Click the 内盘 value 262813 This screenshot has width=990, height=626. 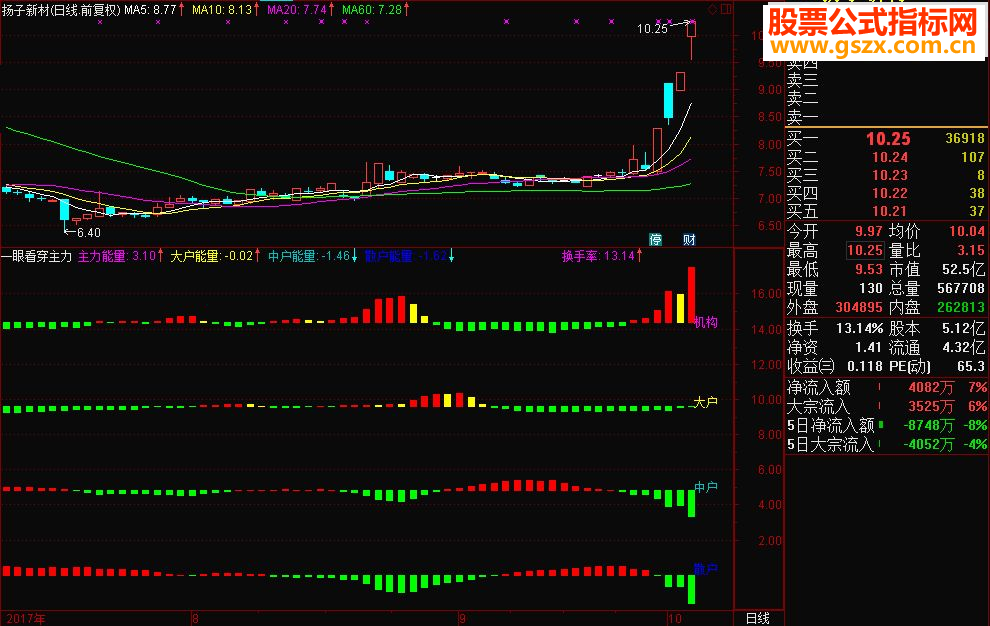pyautogui.click(x=961, y=307)
